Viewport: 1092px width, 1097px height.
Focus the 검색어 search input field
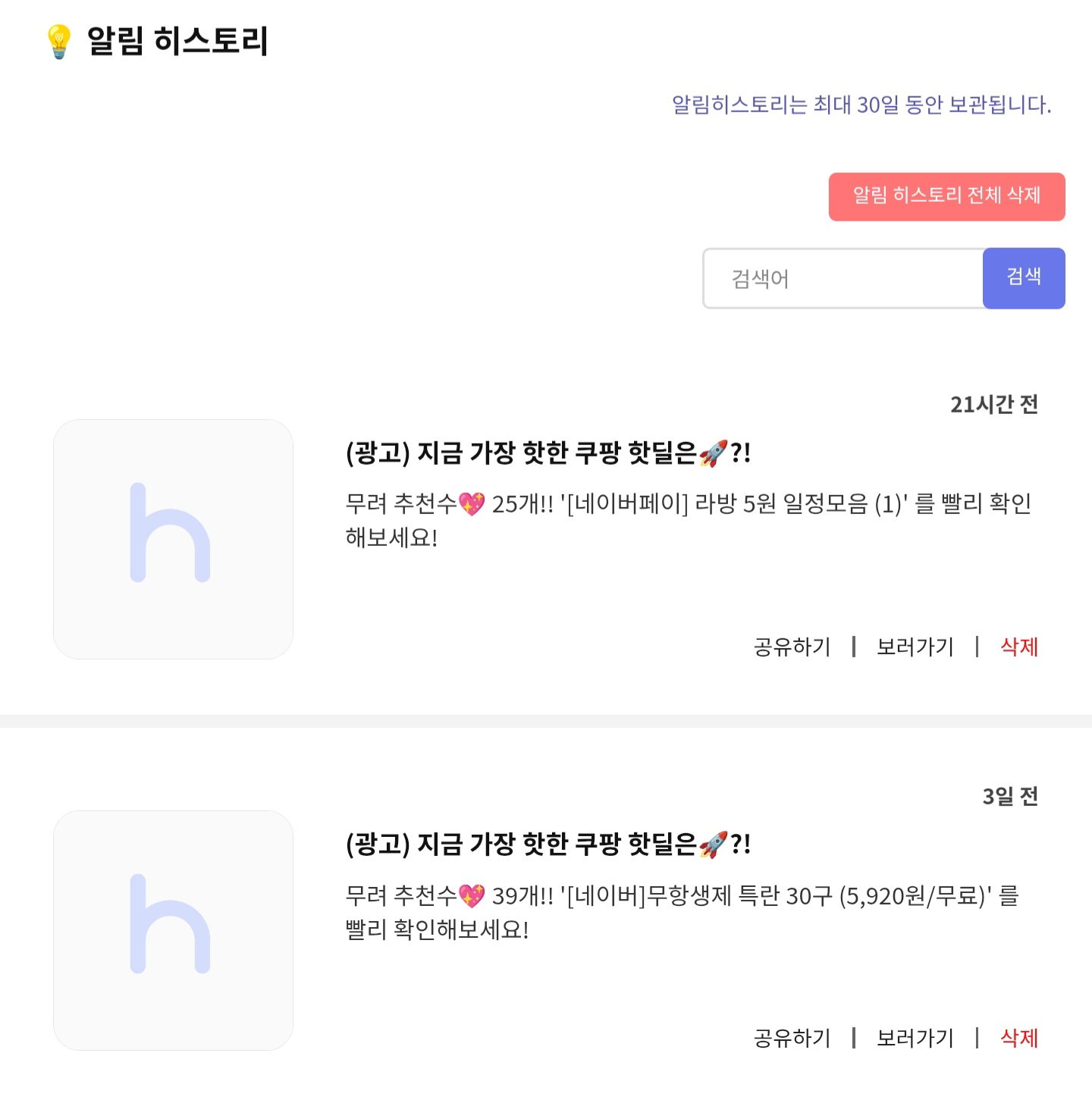[x=843, y=279]
